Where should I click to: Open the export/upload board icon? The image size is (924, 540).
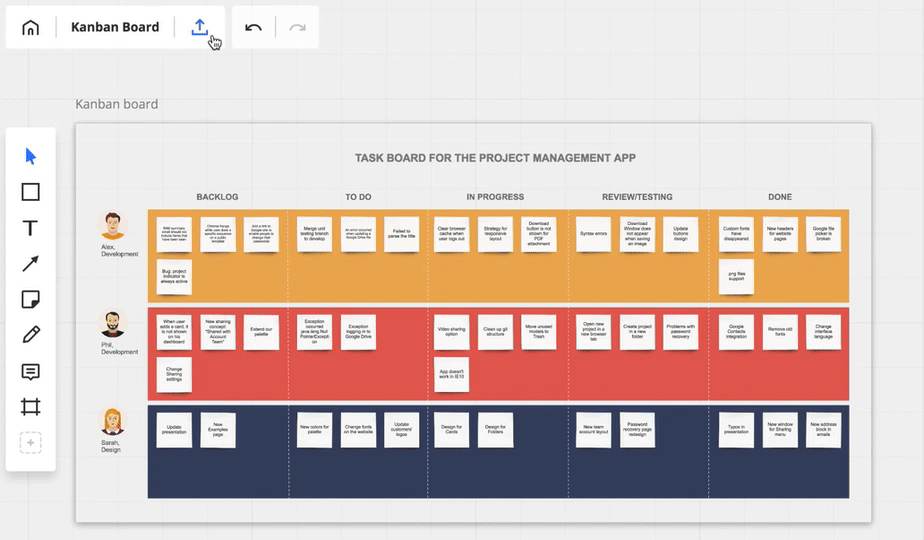[x=199, y=27]
